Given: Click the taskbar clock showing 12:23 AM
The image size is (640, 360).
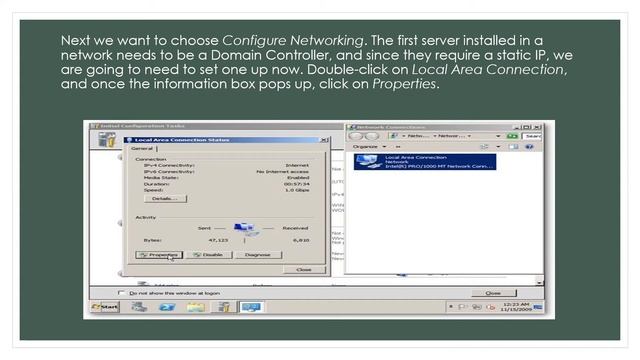Looking at the screenshot, I should 517,307.
